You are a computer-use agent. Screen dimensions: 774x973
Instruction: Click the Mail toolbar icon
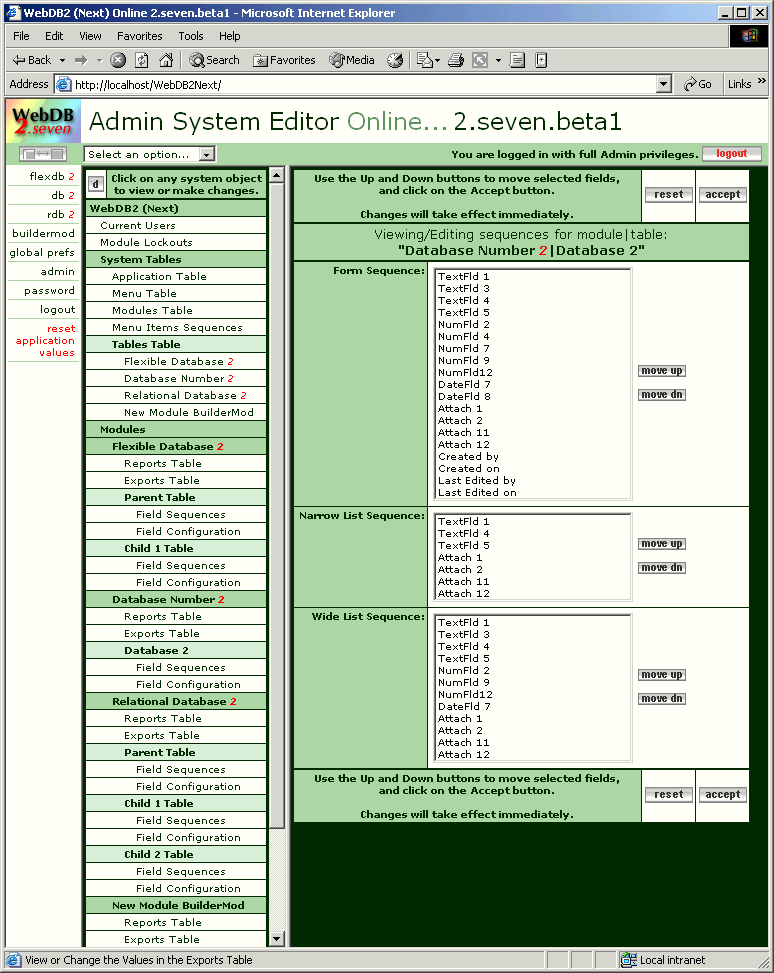pyautogui.click(x=425, y=60)
